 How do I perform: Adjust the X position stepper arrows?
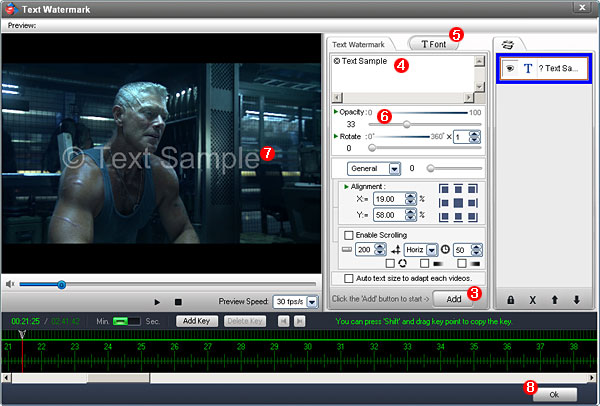(411, 199)
